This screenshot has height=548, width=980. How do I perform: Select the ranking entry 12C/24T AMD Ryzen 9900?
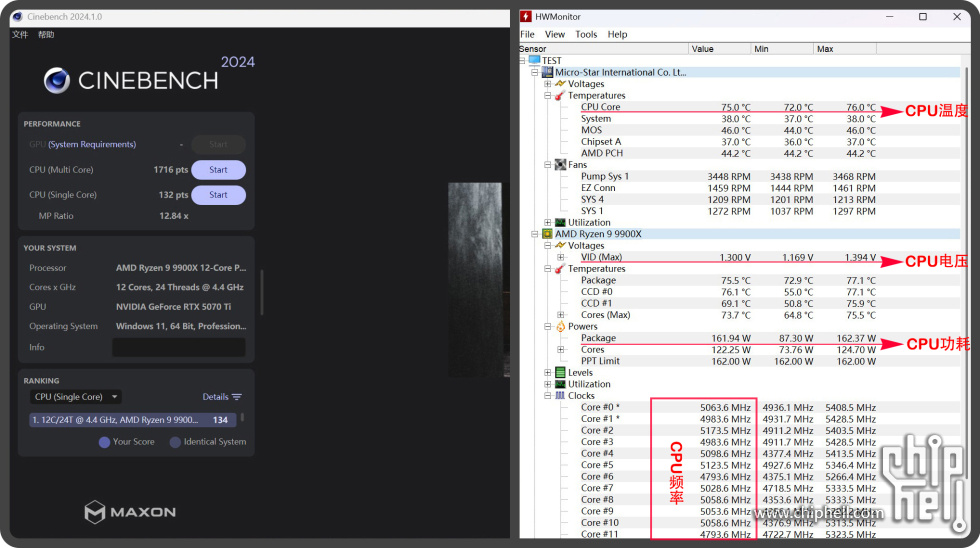click(132, 420)
